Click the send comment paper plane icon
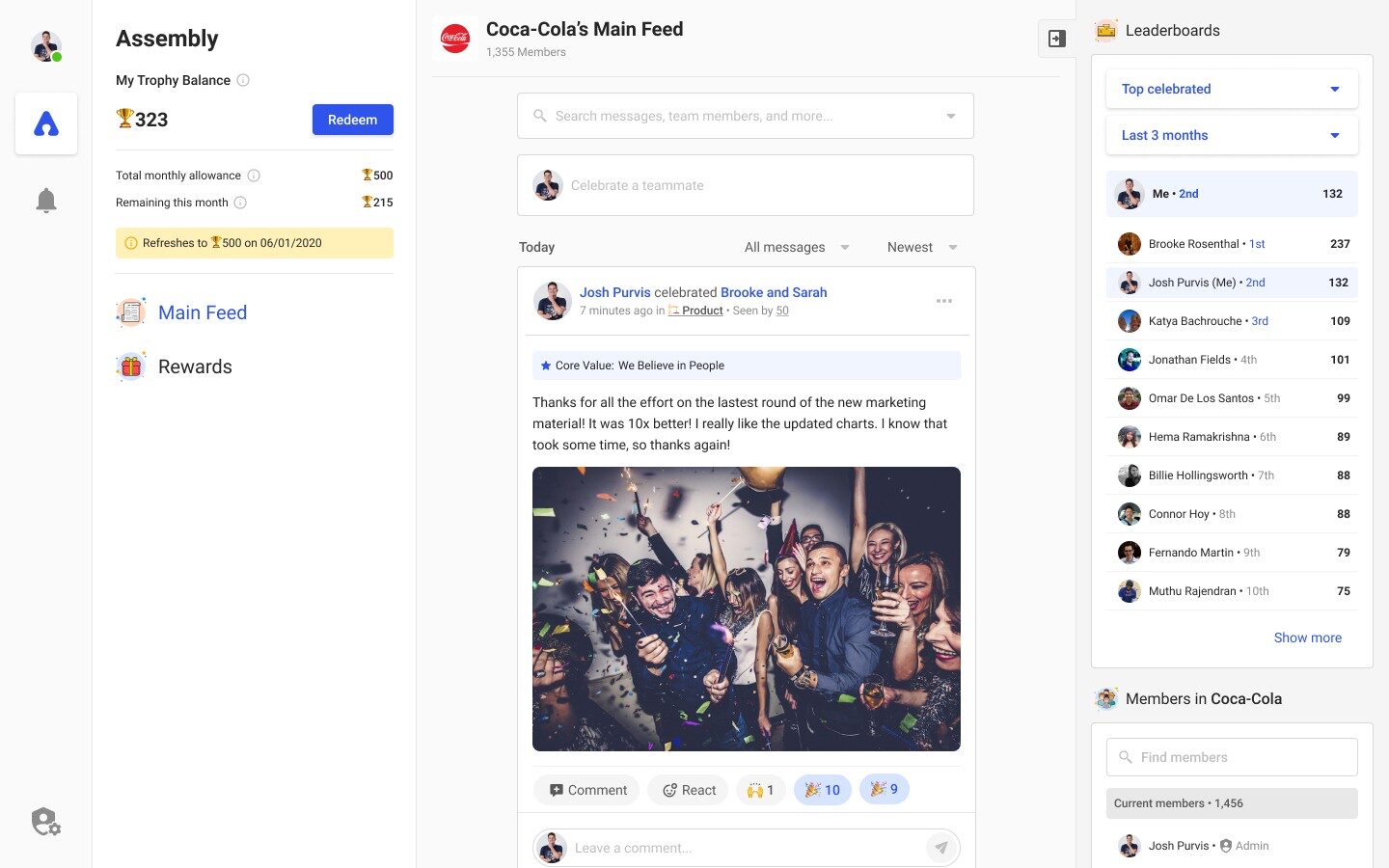Image resolution: width=1389 pixels, height=868 pixels. [941, 848]
